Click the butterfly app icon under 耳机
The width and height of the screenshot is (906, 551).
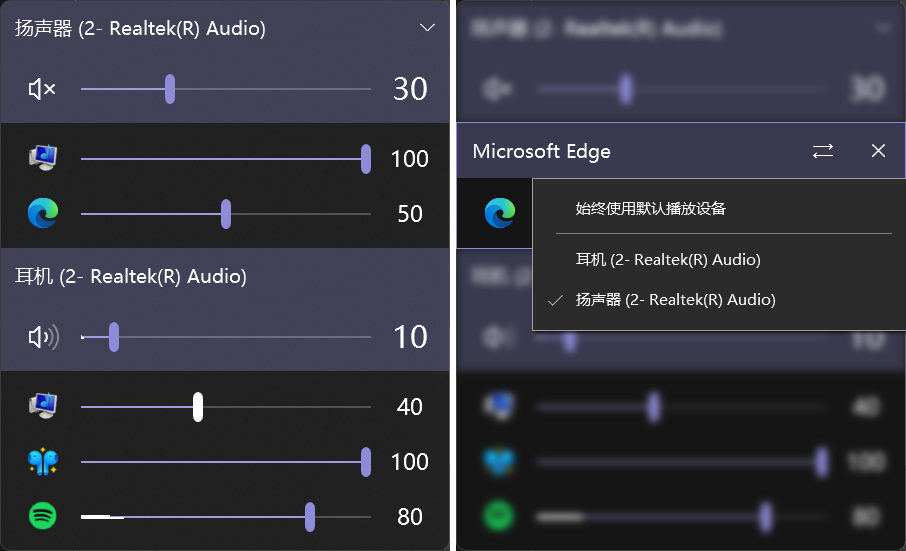(42, 461)
